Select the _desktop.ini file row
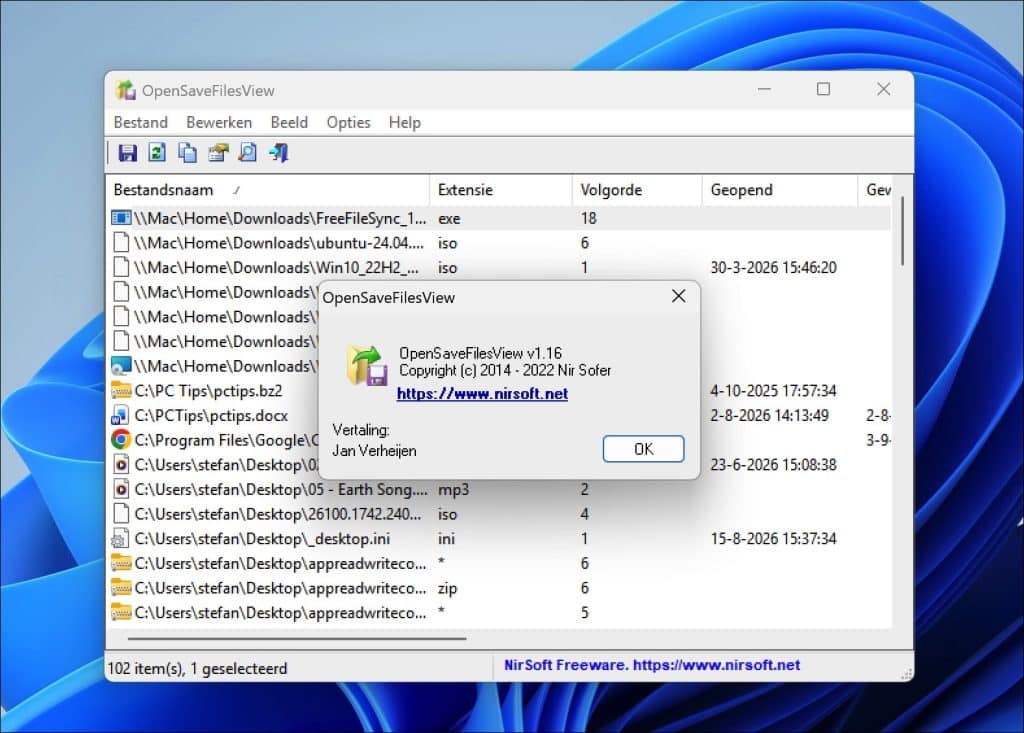Image resolution: width=1024 pixels, height=733 pixels. (x=500, y=539)
